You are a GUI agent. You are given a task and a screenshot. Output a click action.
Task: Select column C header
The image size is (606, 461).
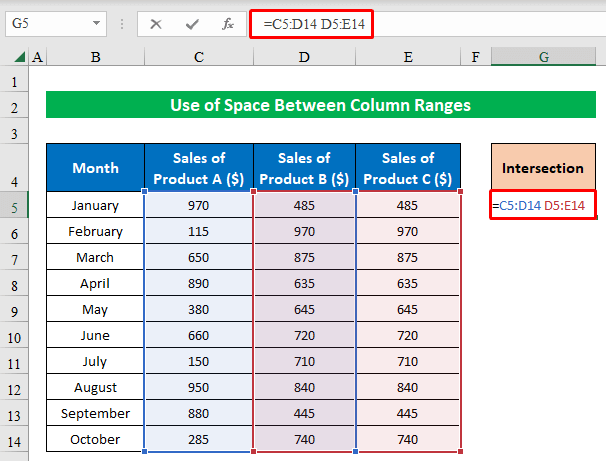pyautogui.click(x=199, y=58)
